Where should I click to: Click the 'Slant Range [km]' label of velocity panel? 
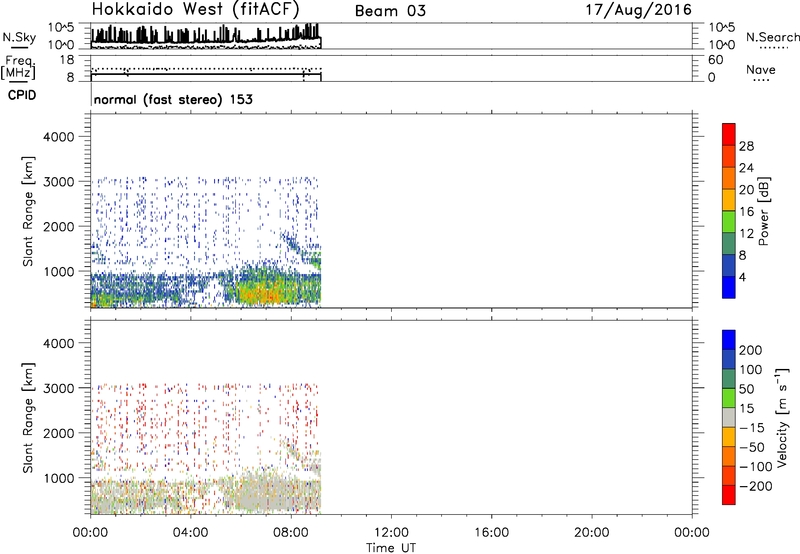[28, 418]
